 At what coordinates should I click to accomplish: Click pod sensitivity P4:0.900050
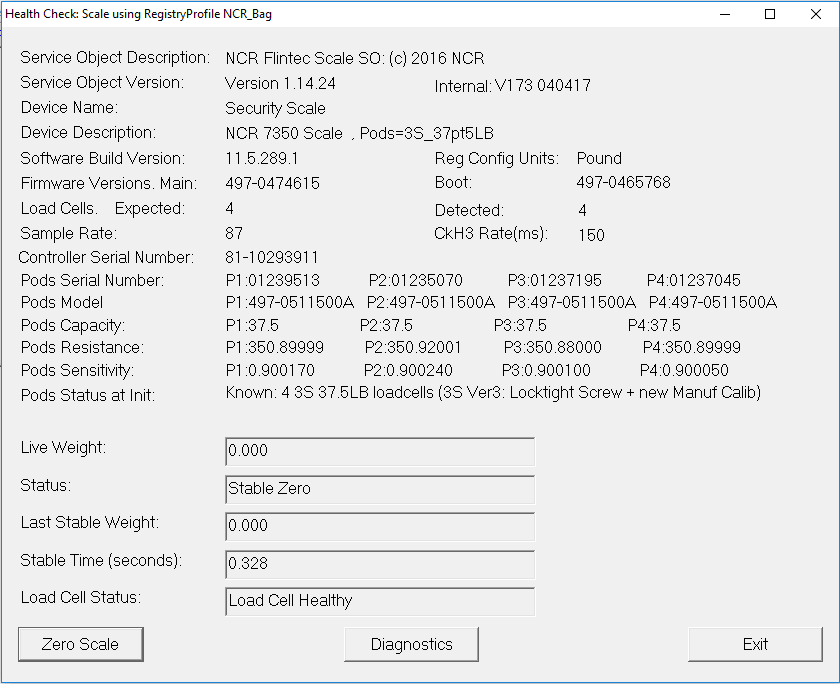click(684, 370)
